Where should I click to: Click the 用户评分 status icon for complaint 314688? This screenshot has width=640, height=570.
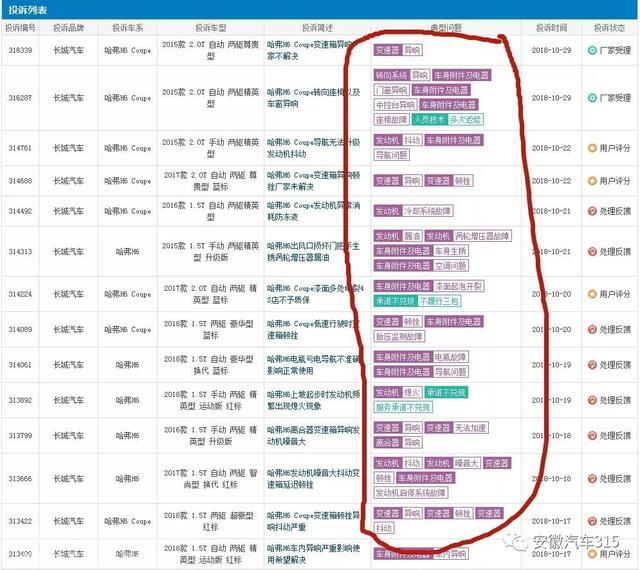(592, 180)
